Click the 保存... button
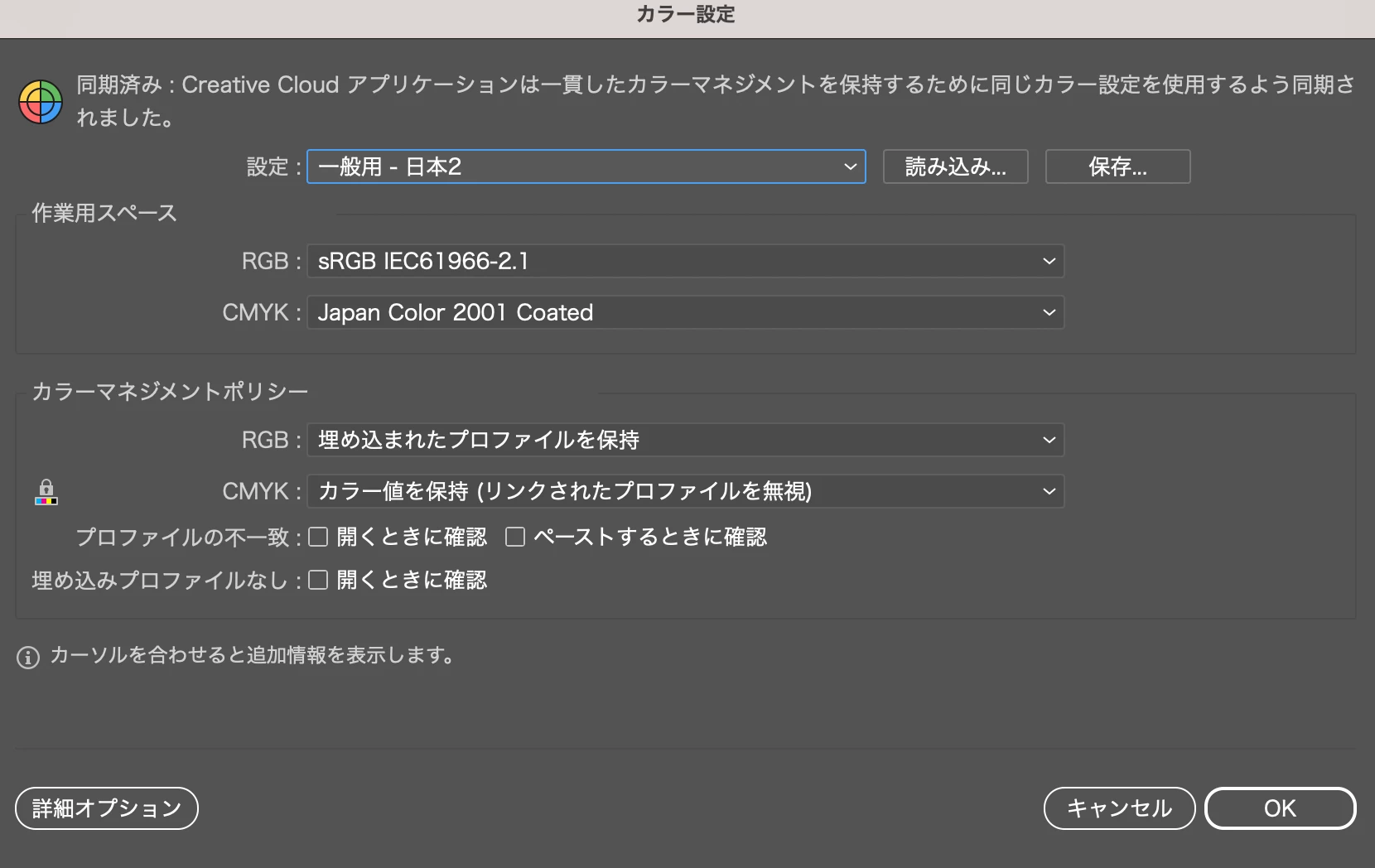Image resolution: width=1375 pixels, height=868 pixels. point(1118,166)
